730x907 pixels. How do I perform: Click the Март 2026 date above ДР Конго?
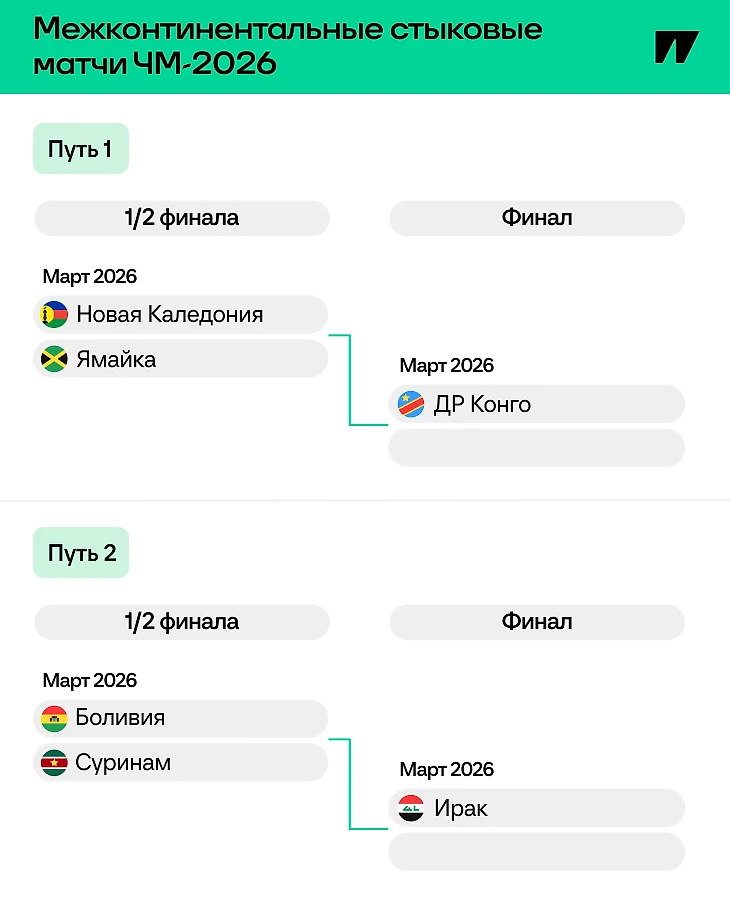(447, 366)
